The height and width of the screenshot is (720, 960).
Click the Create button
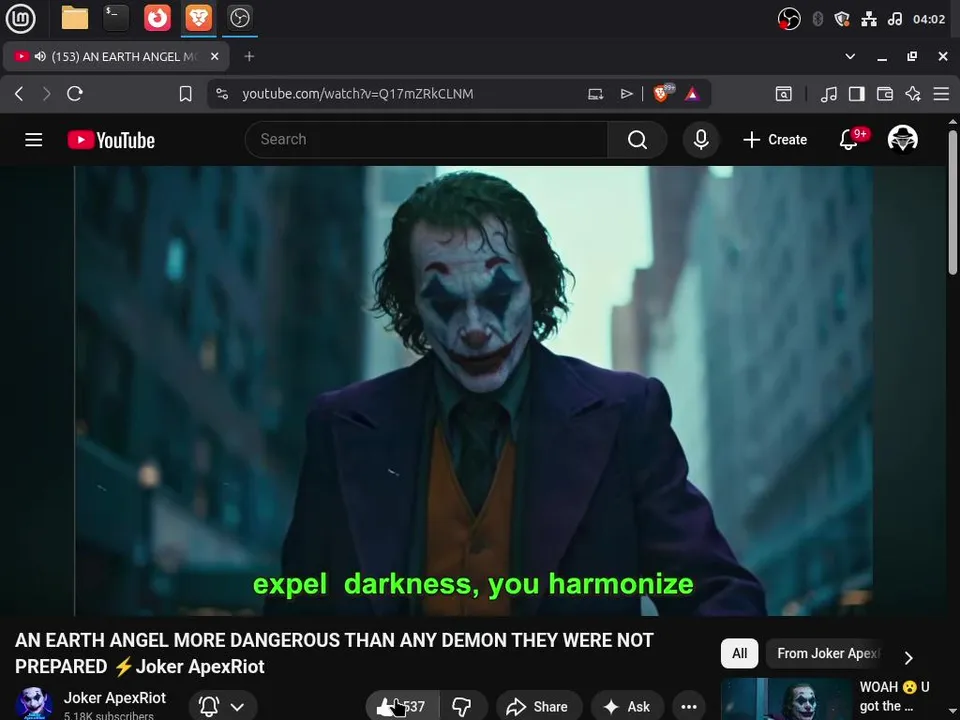[x=774, y=140]
